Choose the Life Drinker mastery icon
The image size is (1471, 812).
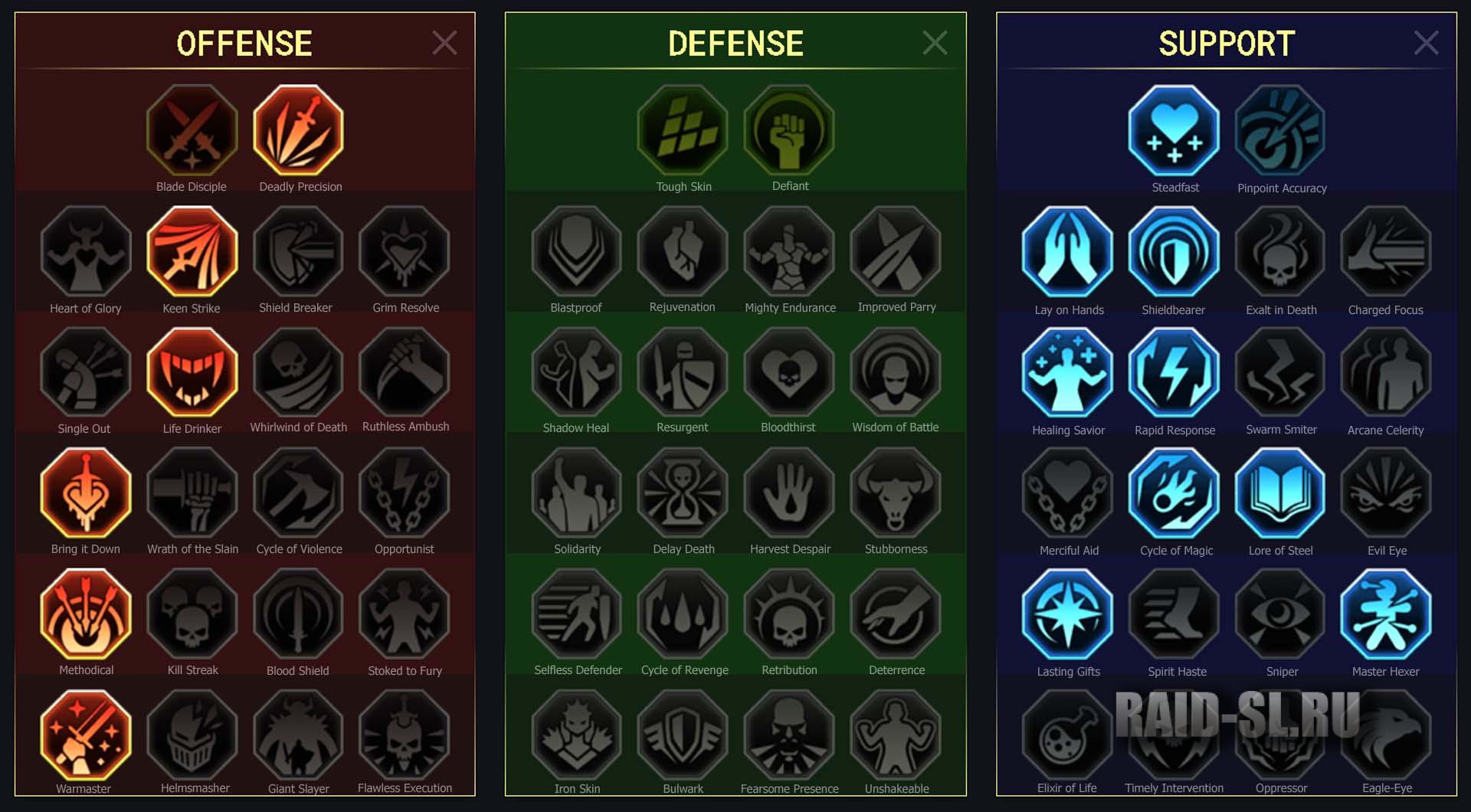pyautogui.click(x=192, y=372)
